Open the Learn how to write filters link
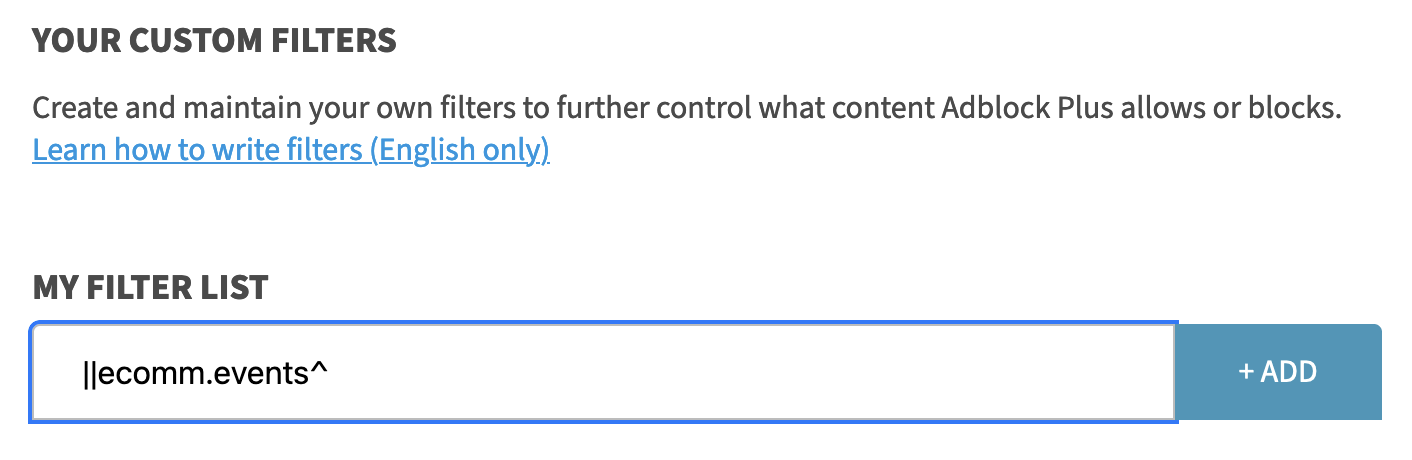1412x460 pixels. tap(290, 151)
